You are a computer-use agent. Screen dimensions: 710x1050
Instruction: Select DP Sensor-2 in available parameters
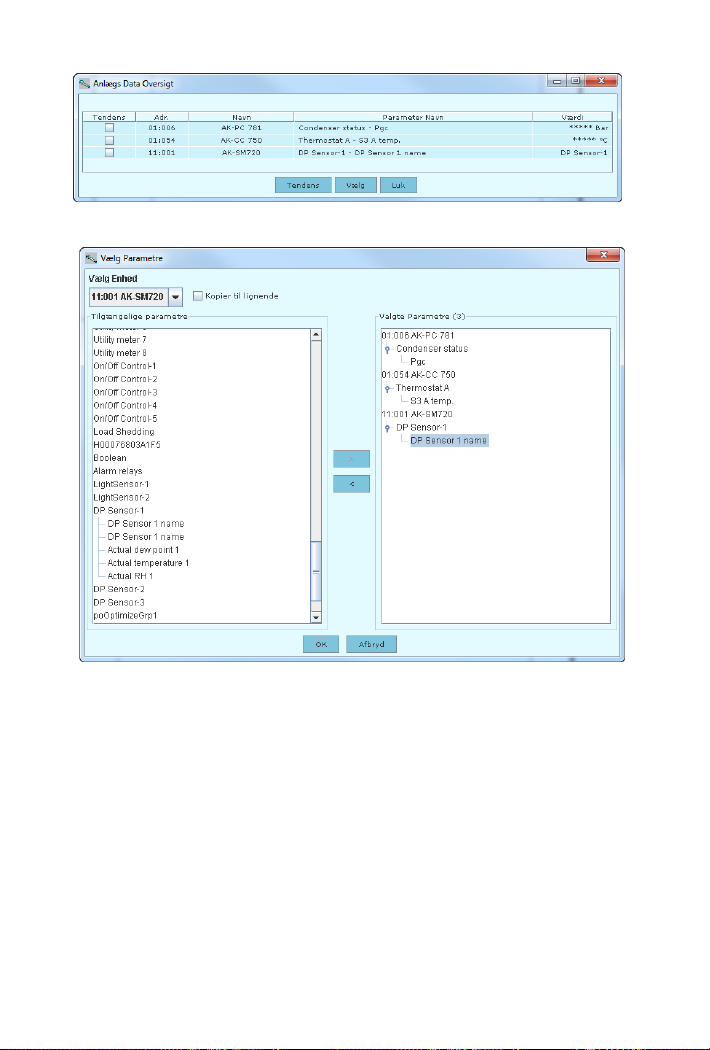(x=119, y=589)
